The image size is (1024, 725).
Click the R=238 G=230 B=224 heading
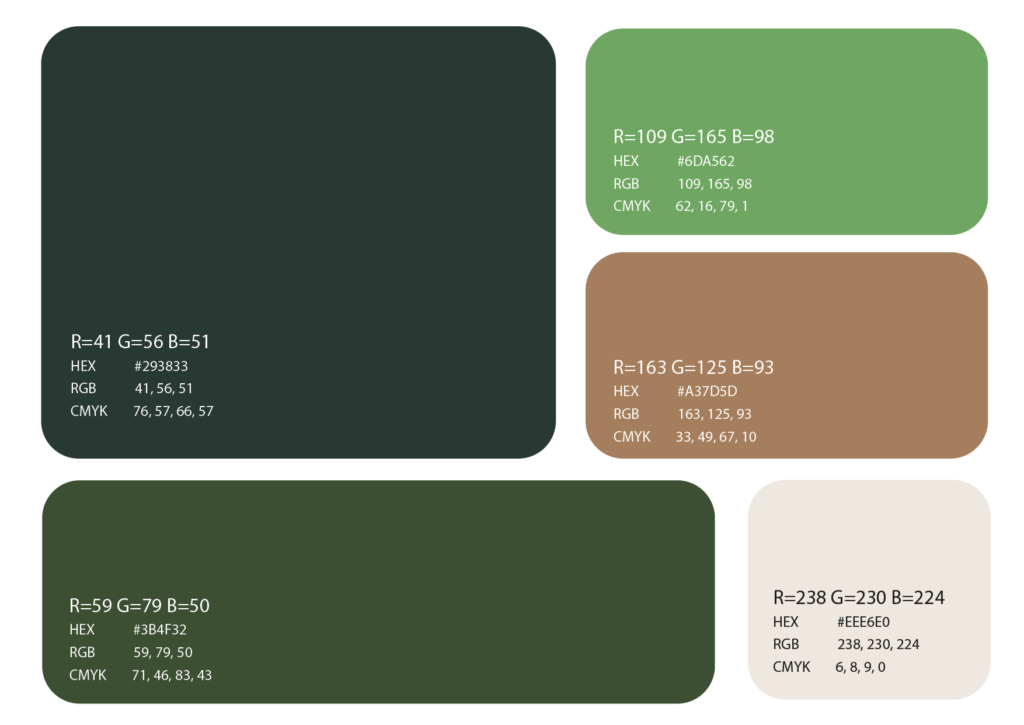[x=859, y=598]
